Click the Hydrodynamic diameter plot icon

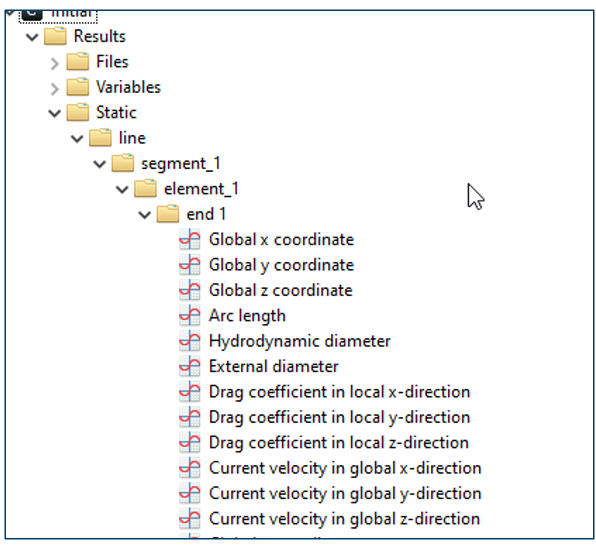click(190, 341)
